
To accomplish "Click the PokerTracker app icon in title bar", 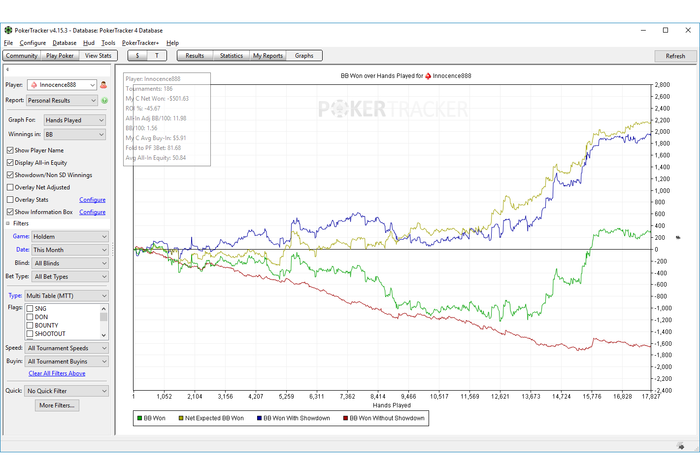I will click(x=8, y=30).
